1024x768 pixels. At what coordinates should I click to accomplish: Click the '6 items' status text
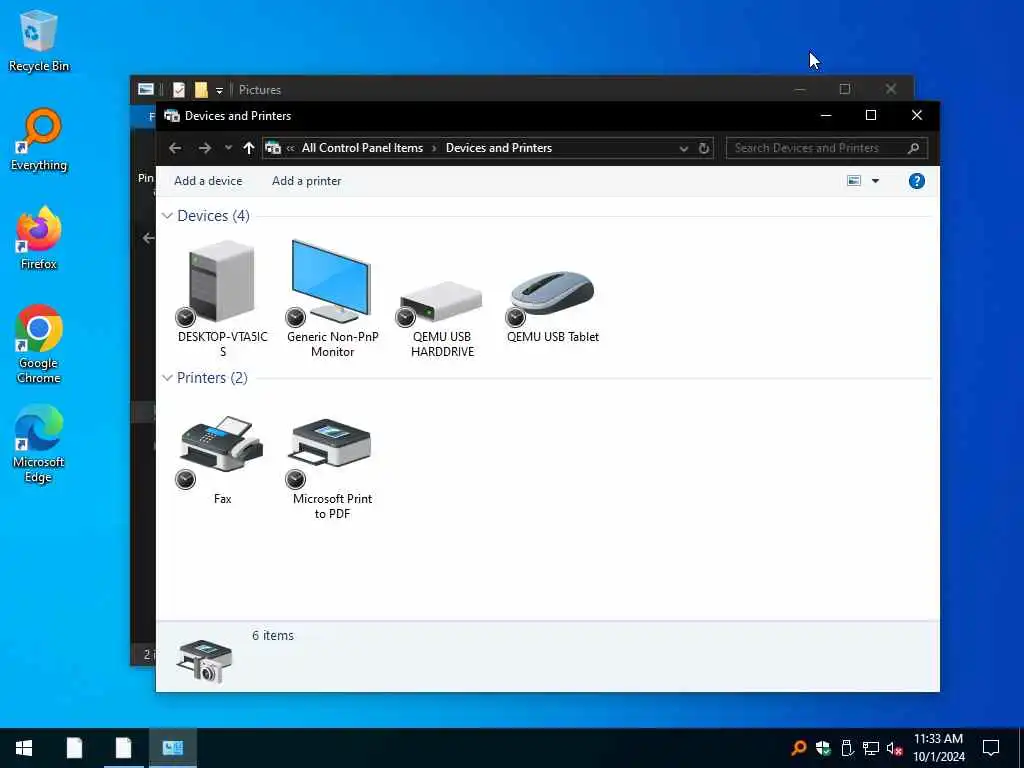tap(273, 635)
